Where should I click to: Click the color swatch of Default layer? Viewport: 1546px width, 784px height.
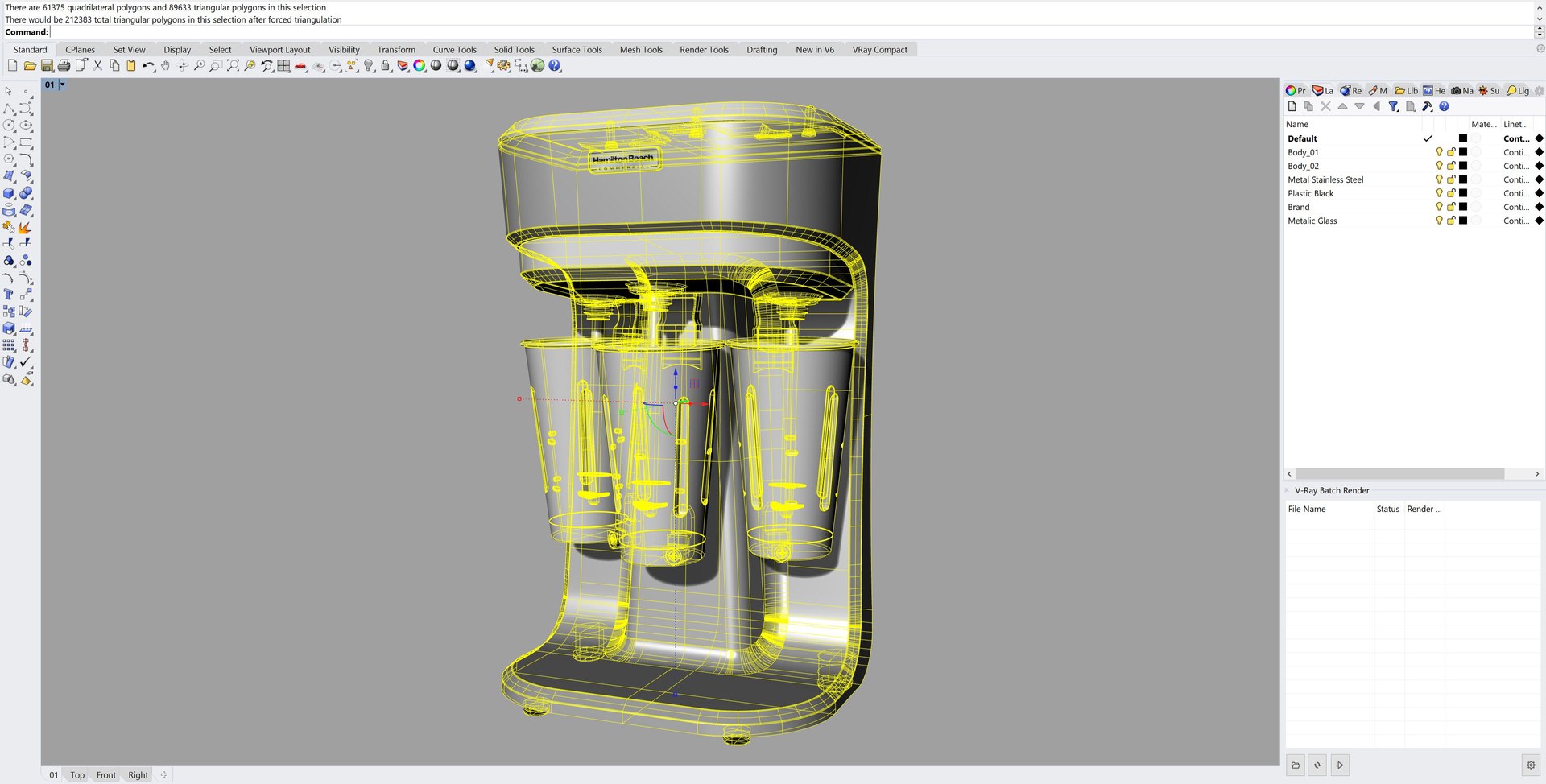(1463, 138)
